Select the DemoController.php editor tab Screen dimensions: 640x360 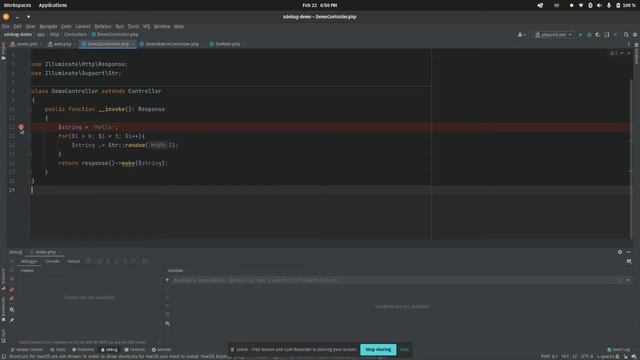[107, 44]
